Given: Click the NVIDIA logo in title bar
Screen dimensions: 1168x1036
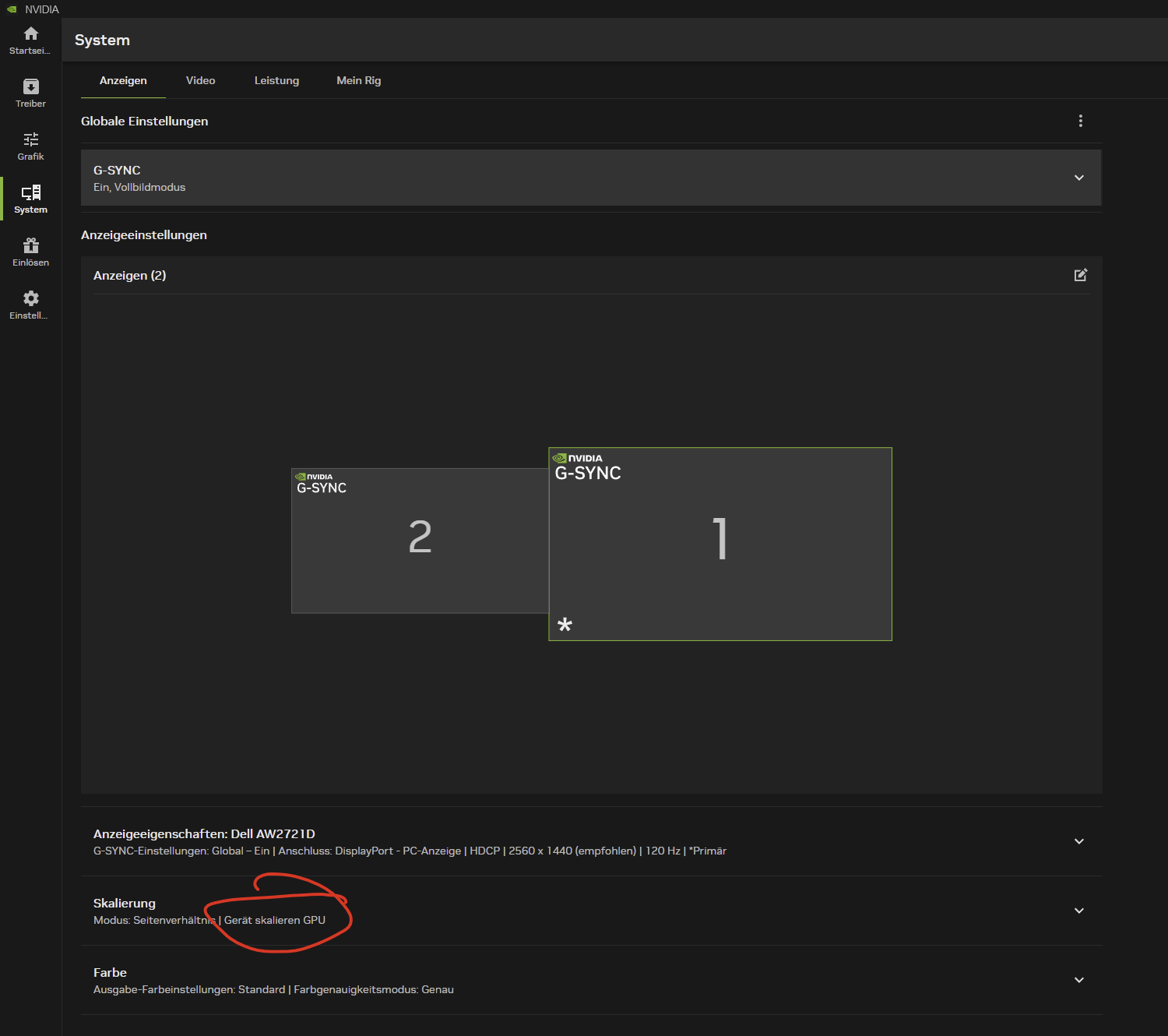Looking at the screenshot, I should tap(12, 9).
